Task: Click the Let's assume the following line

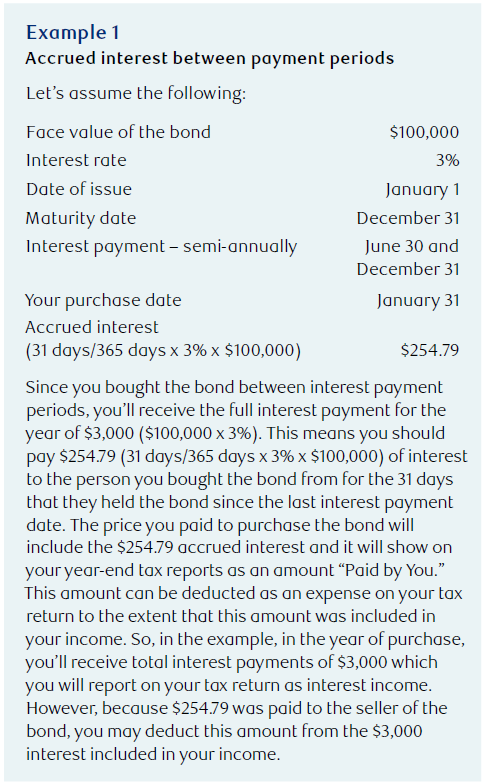Action: pyautogui.click(x=136, y=94)
